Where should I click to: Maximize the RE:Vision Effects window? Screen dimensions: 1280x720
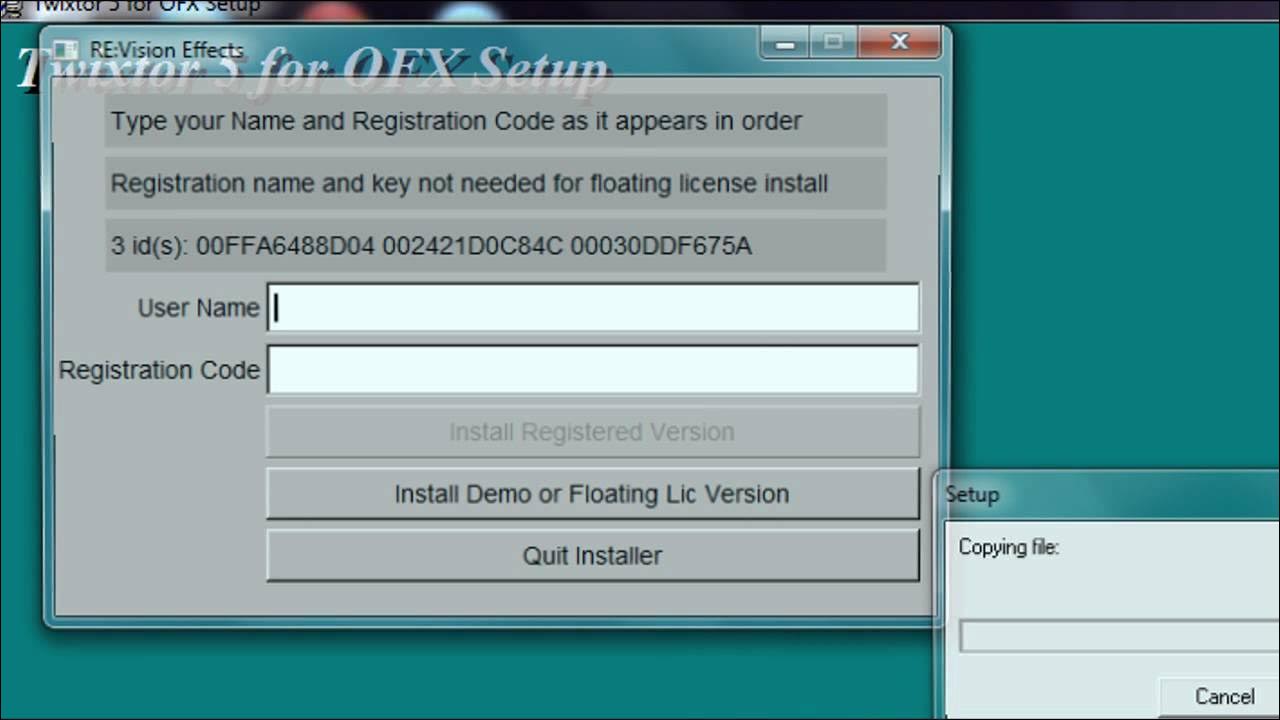click(x=833, y=43)
